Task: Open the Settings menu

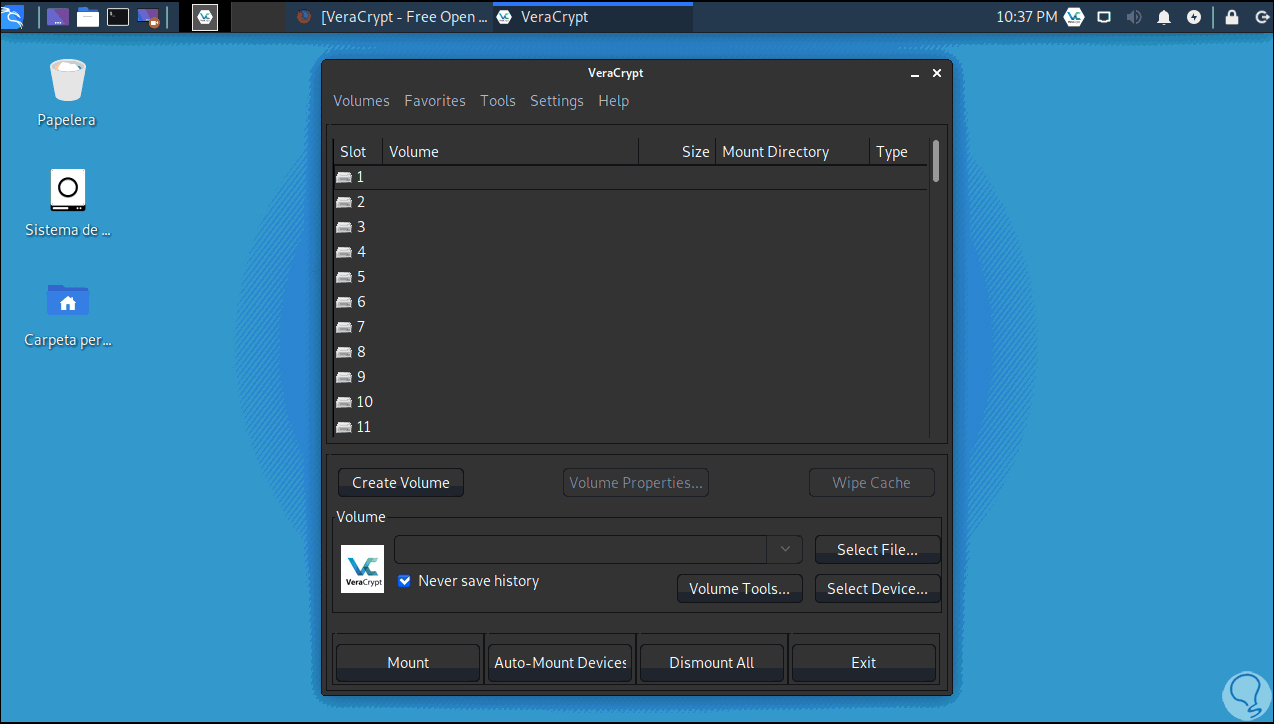Action: (x=557, y=101)
